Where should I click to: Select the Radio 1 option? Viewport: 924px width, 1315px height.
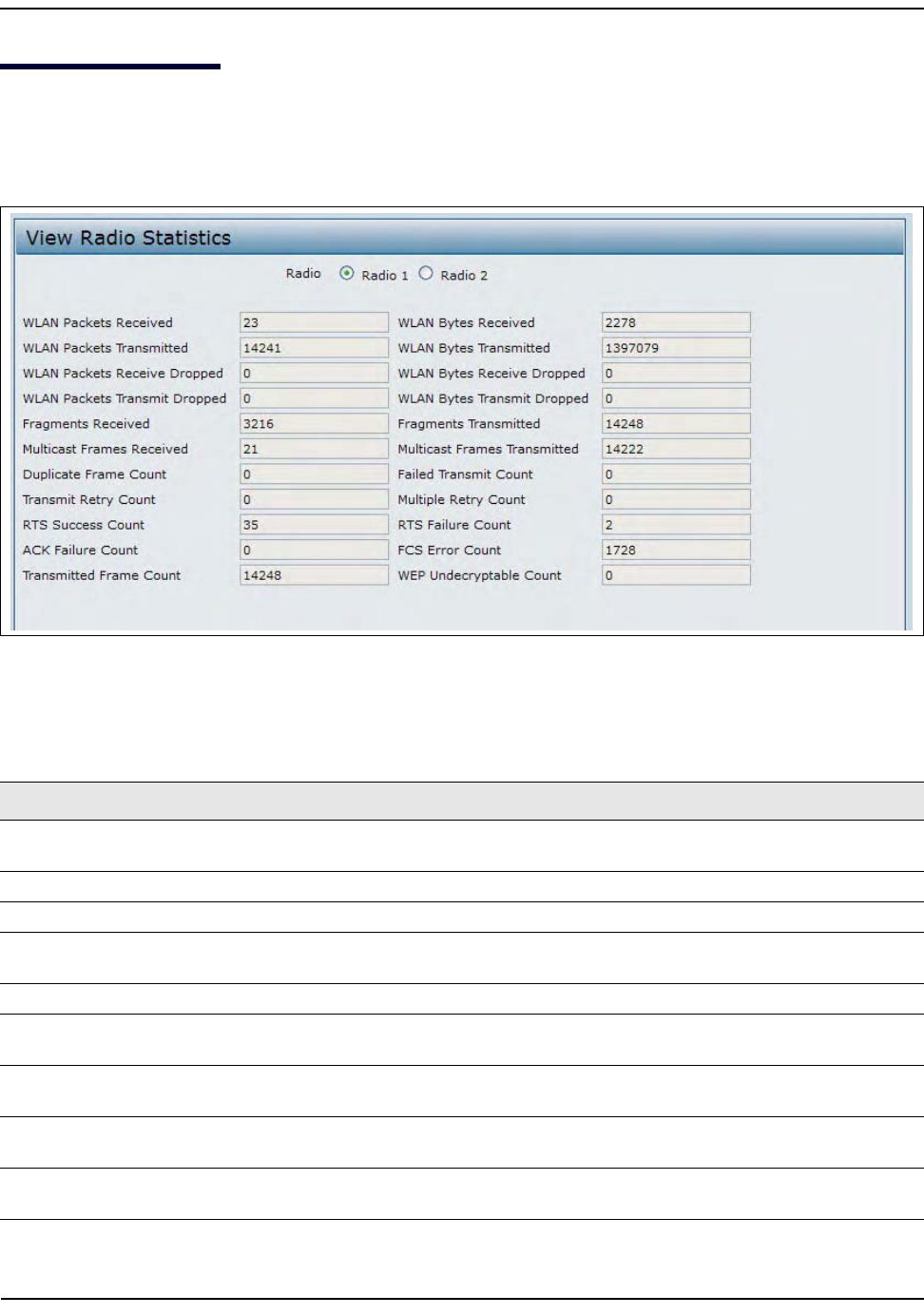pos(347,274)
